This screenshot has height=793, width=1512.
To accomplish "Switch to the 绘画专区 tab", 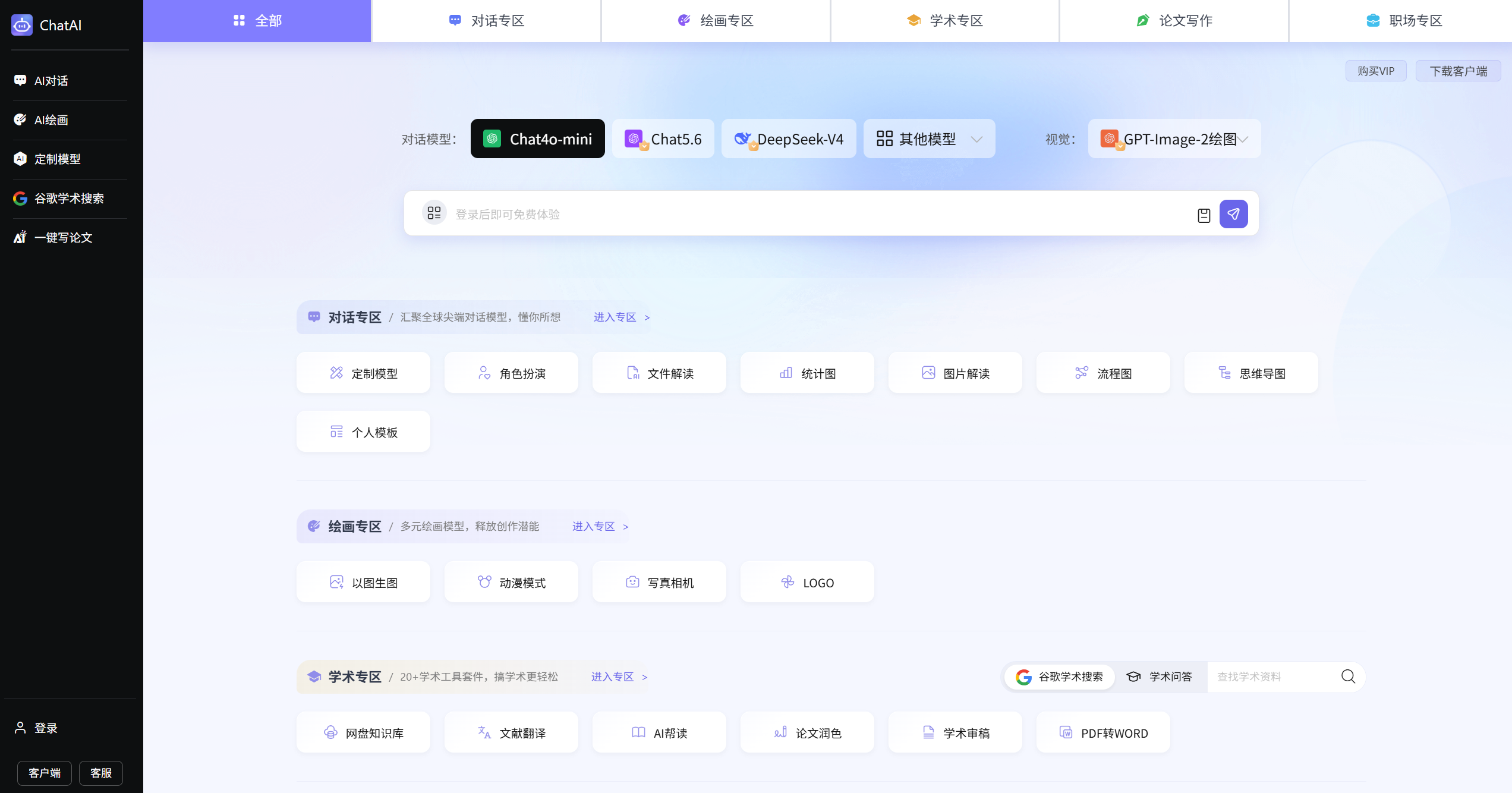I will [x=716, y=21].
